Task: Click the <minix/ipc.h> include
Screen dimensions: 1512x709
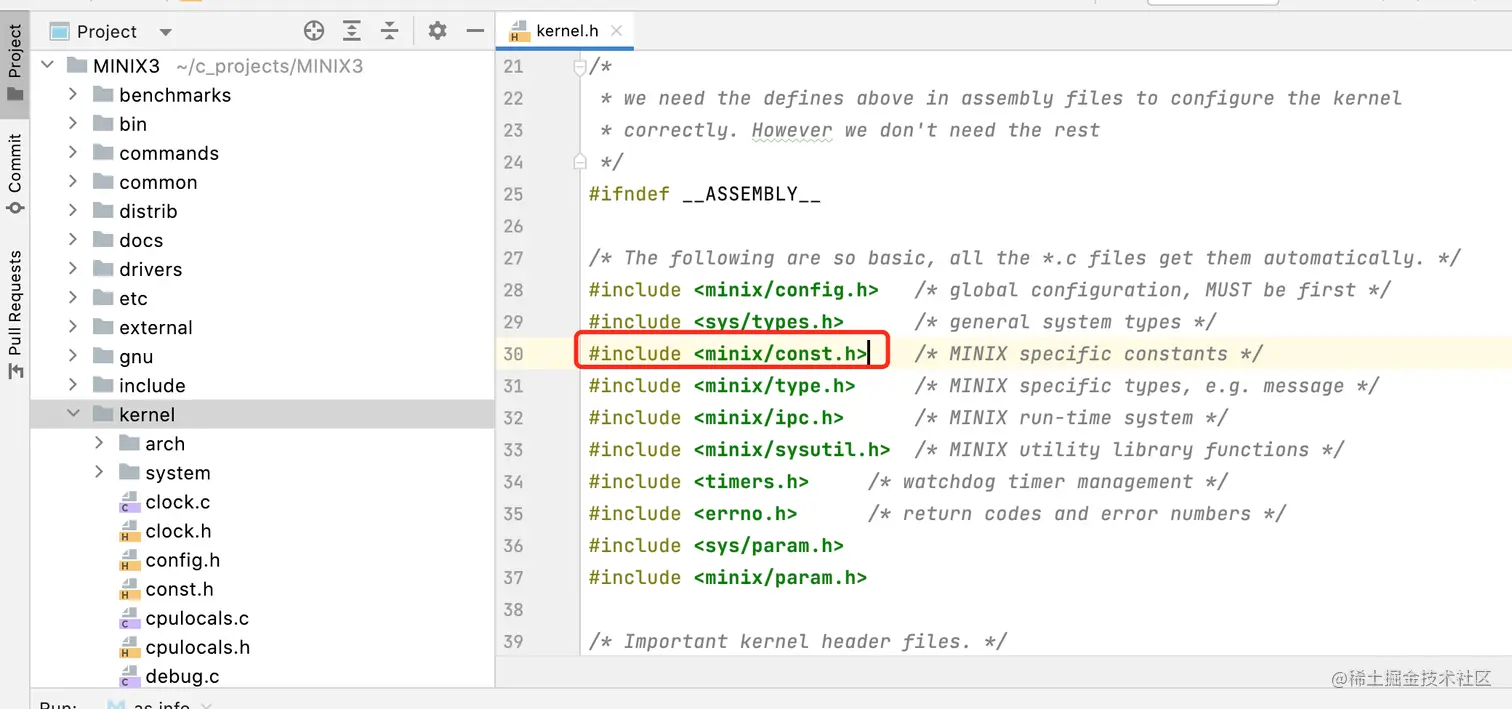Action: pyautogui.click(x=768, y=418)
